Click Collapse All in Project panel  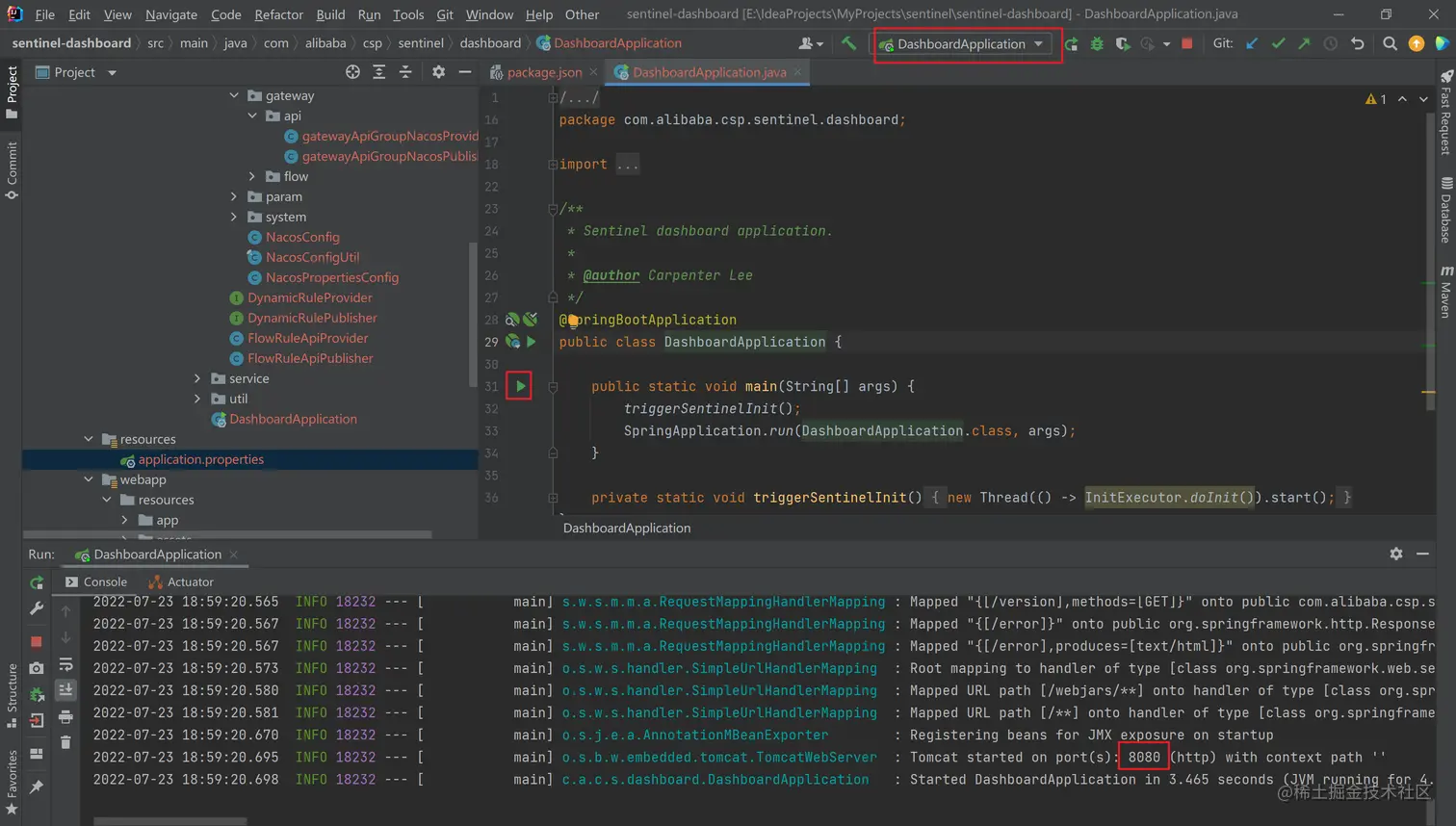[x=404, y=72]
